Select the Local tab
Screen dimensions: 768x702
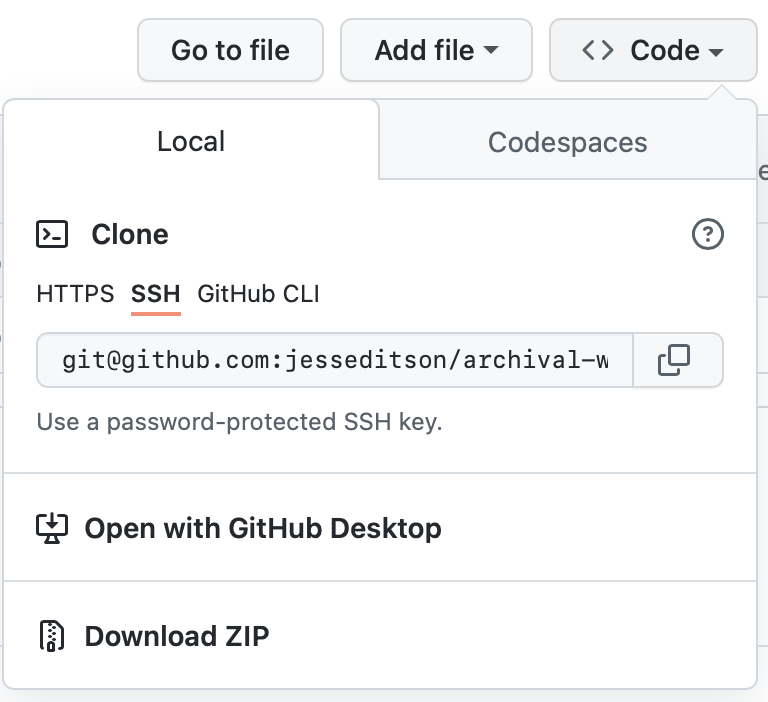191,141
